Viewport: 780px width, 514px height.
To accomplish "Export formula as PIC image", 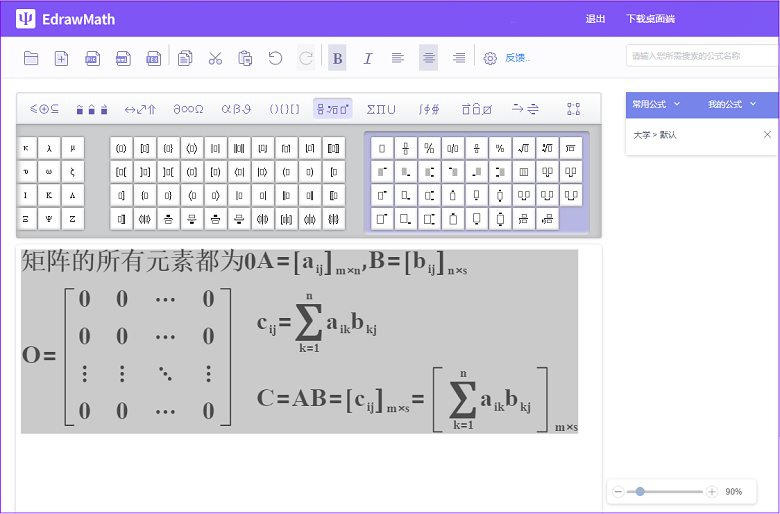I will pos(92,58).
